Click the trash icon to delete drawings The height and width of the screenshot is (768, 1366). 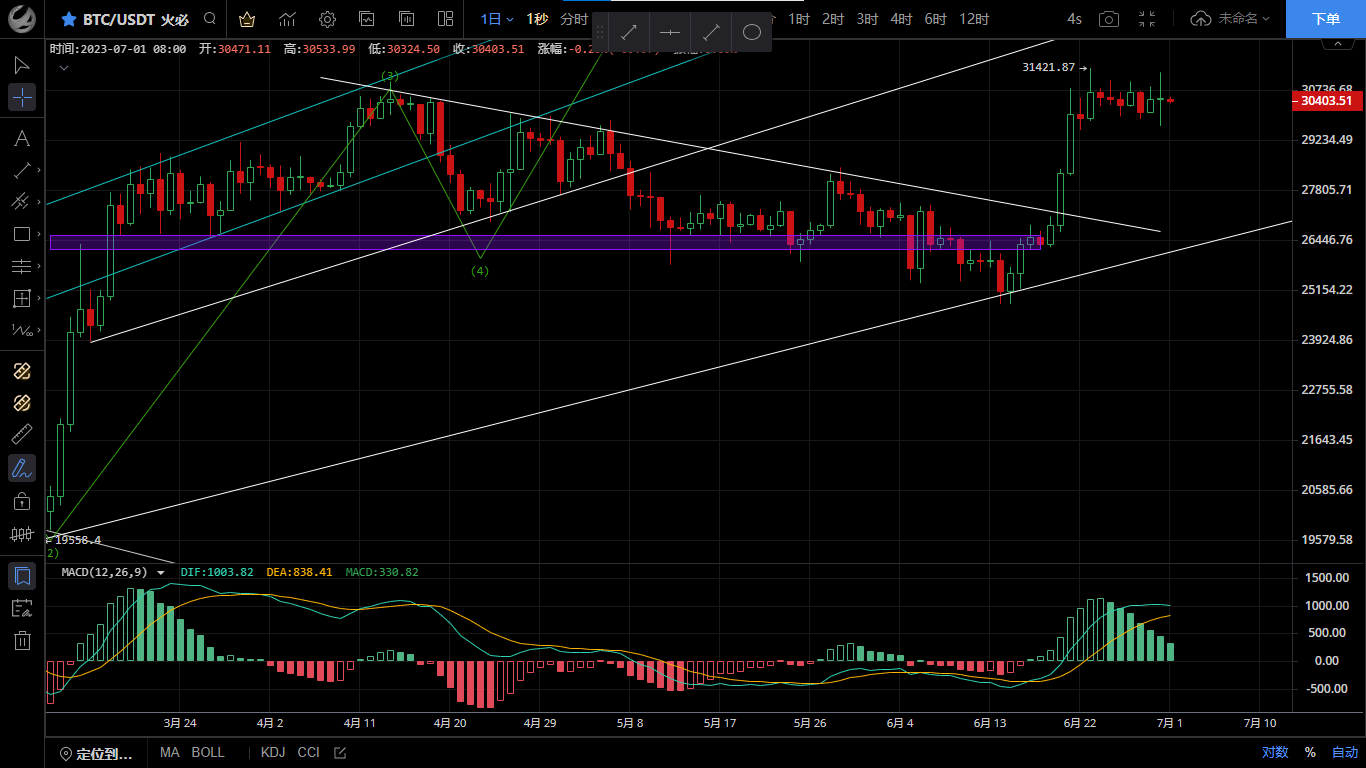coord(22,641)
